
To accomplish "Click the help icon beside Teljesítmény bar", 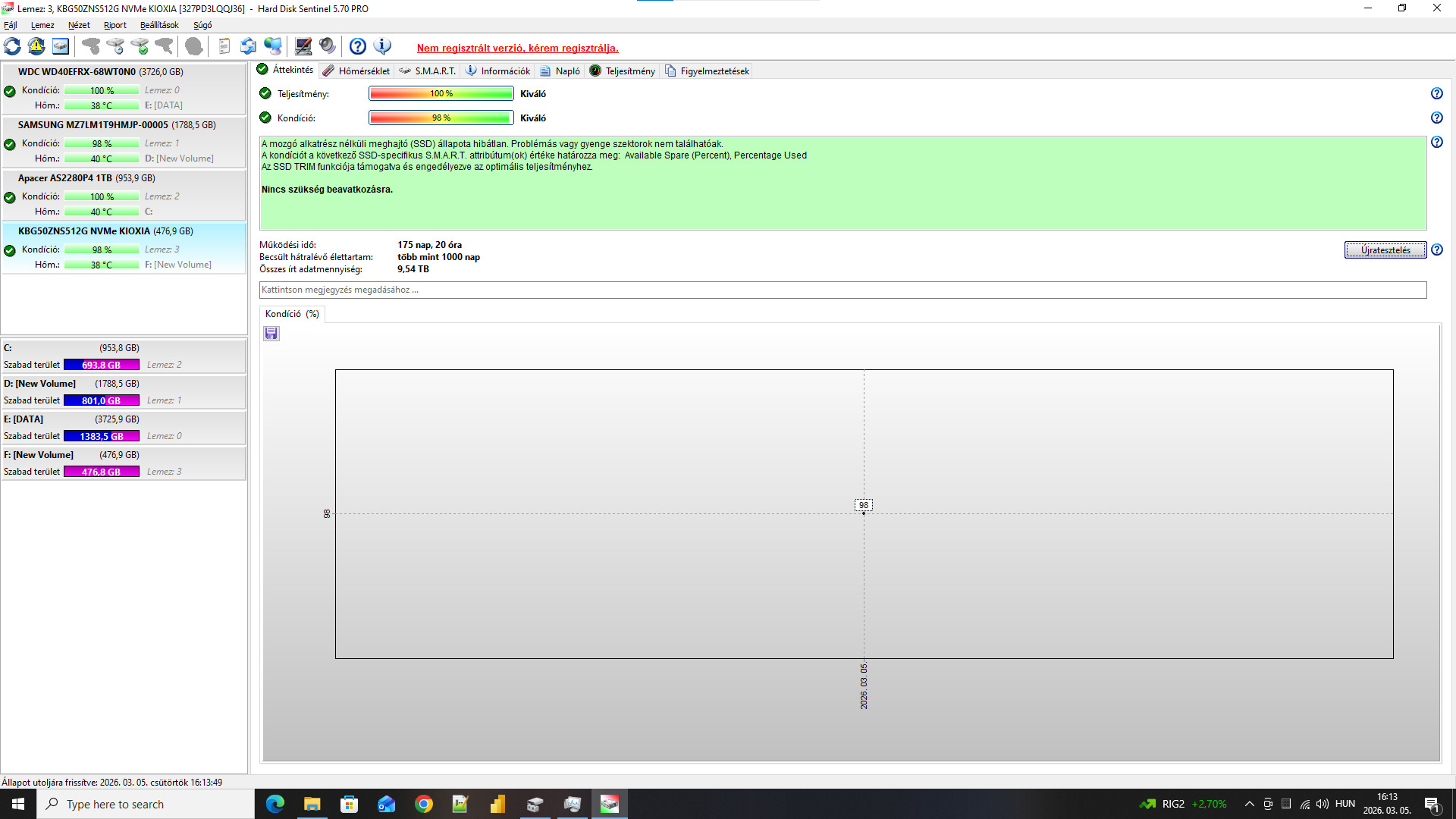I will 1436,93.
